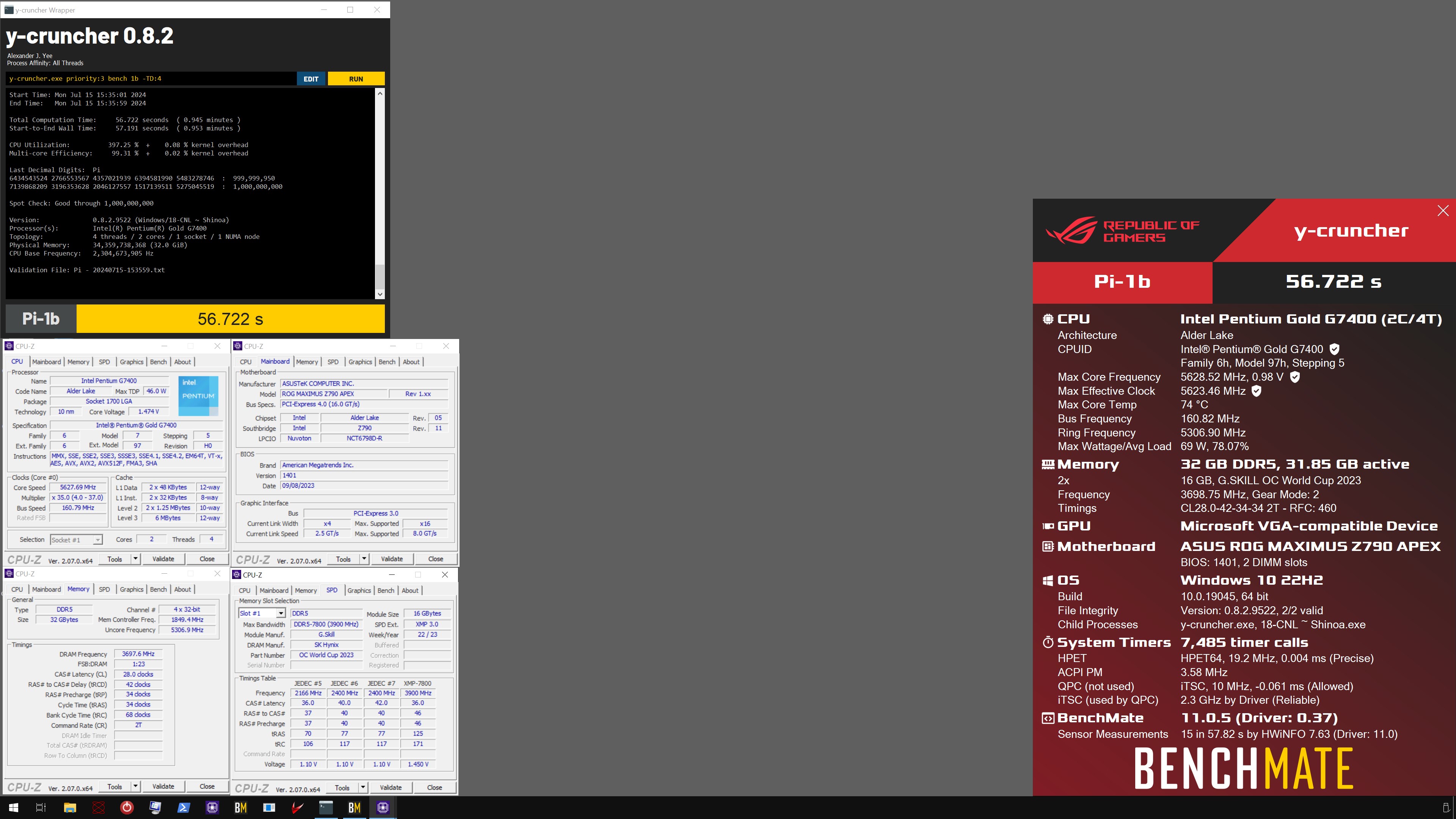The width and height of the screenshot is (1456, 819).
Task: Open Task View from the taskbar
Action: (41, 808)
